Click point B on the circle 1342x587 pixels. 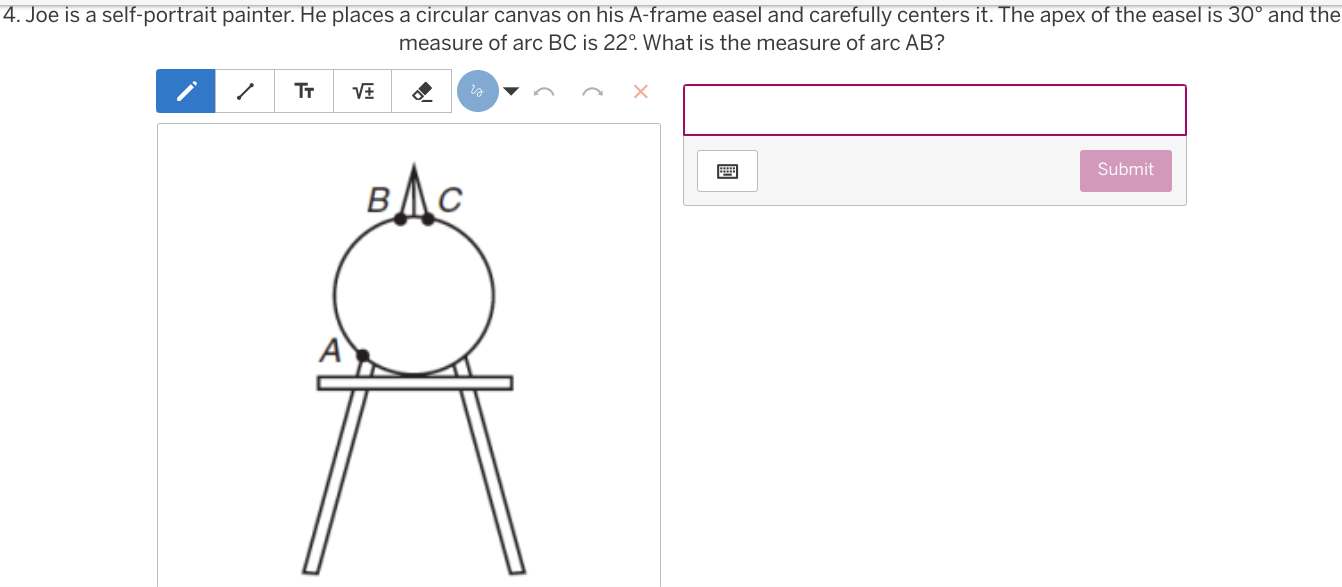pos(401,219)
